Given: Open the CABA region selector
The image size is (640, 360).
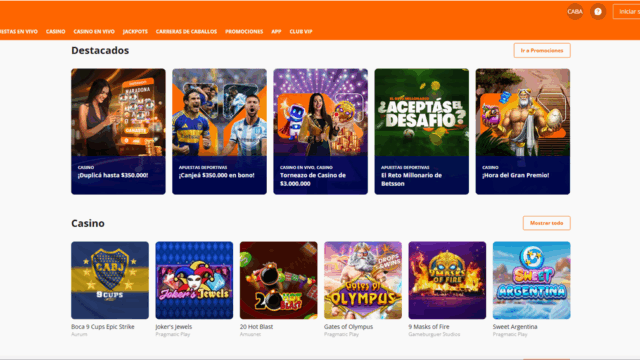Looking at the screenshot, I should coord(575,12).
